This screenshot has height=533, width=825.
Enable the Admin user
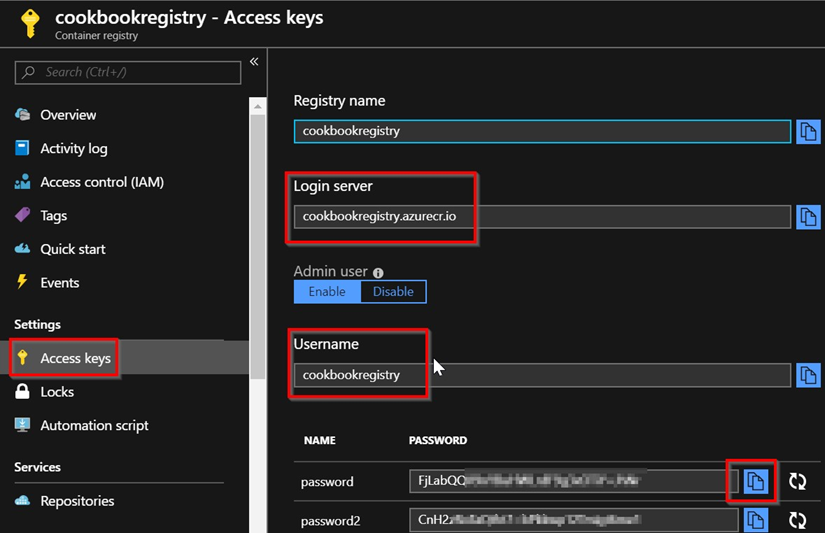tap(327, 292)
